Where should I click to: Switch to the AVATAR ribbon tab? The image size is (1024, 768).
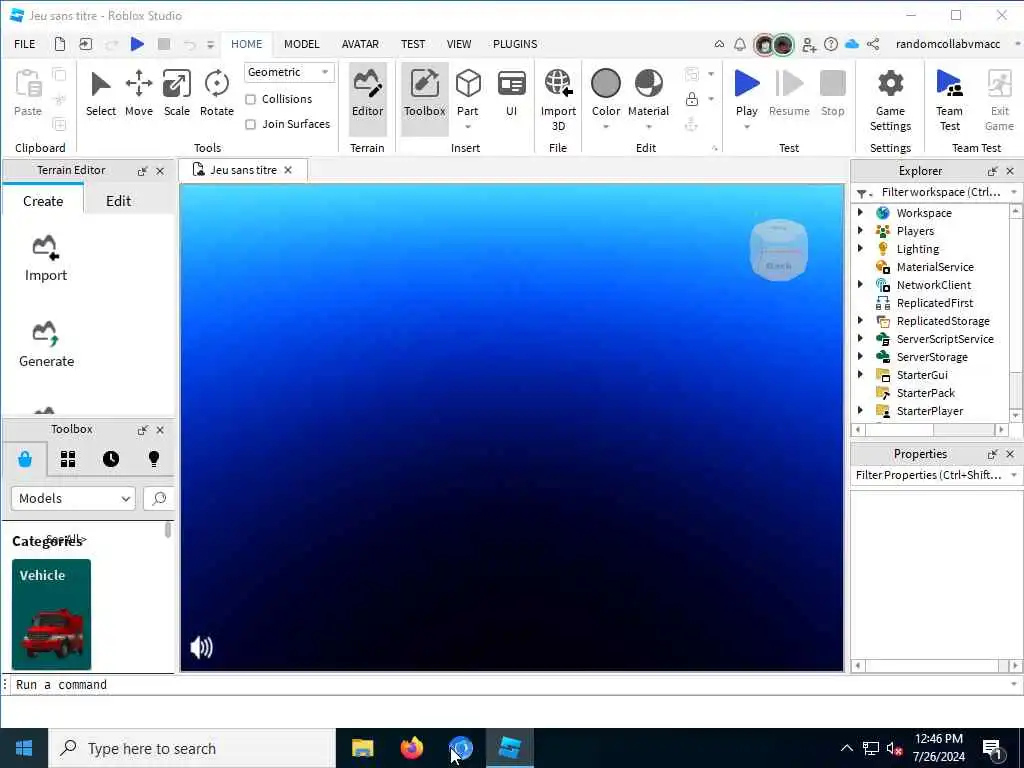point(360,44)
